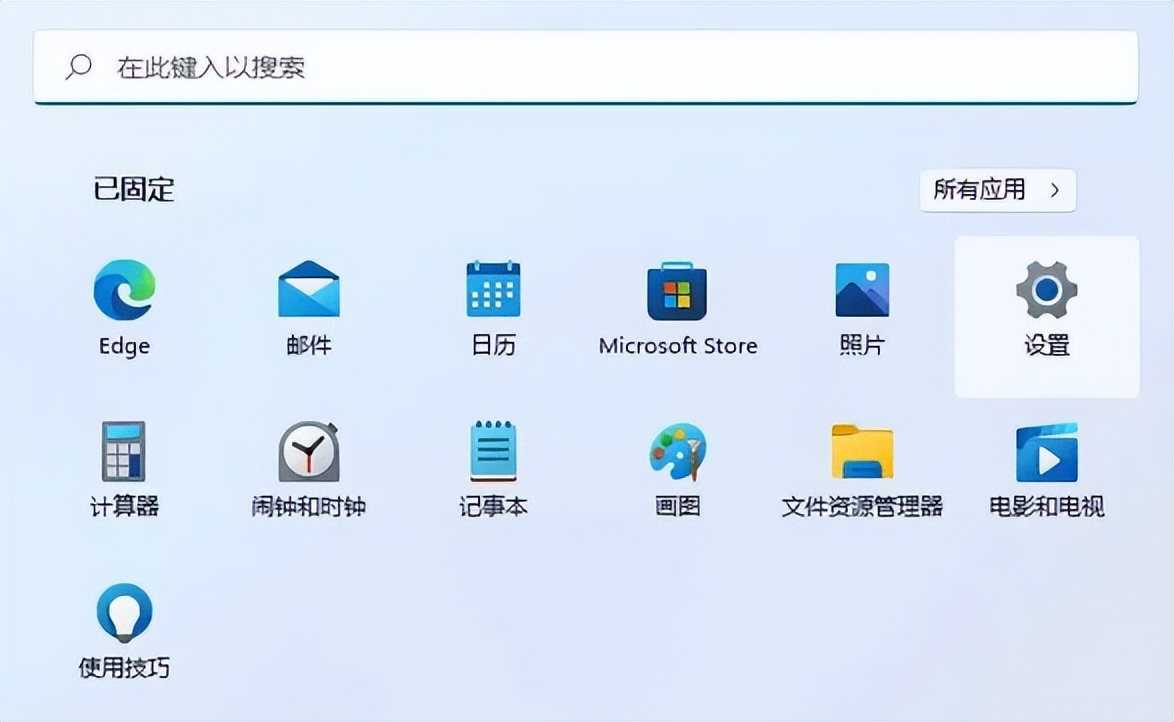Click the 邮件 label text
Viewport: 1174px width, 722px height.
point(307,346)
